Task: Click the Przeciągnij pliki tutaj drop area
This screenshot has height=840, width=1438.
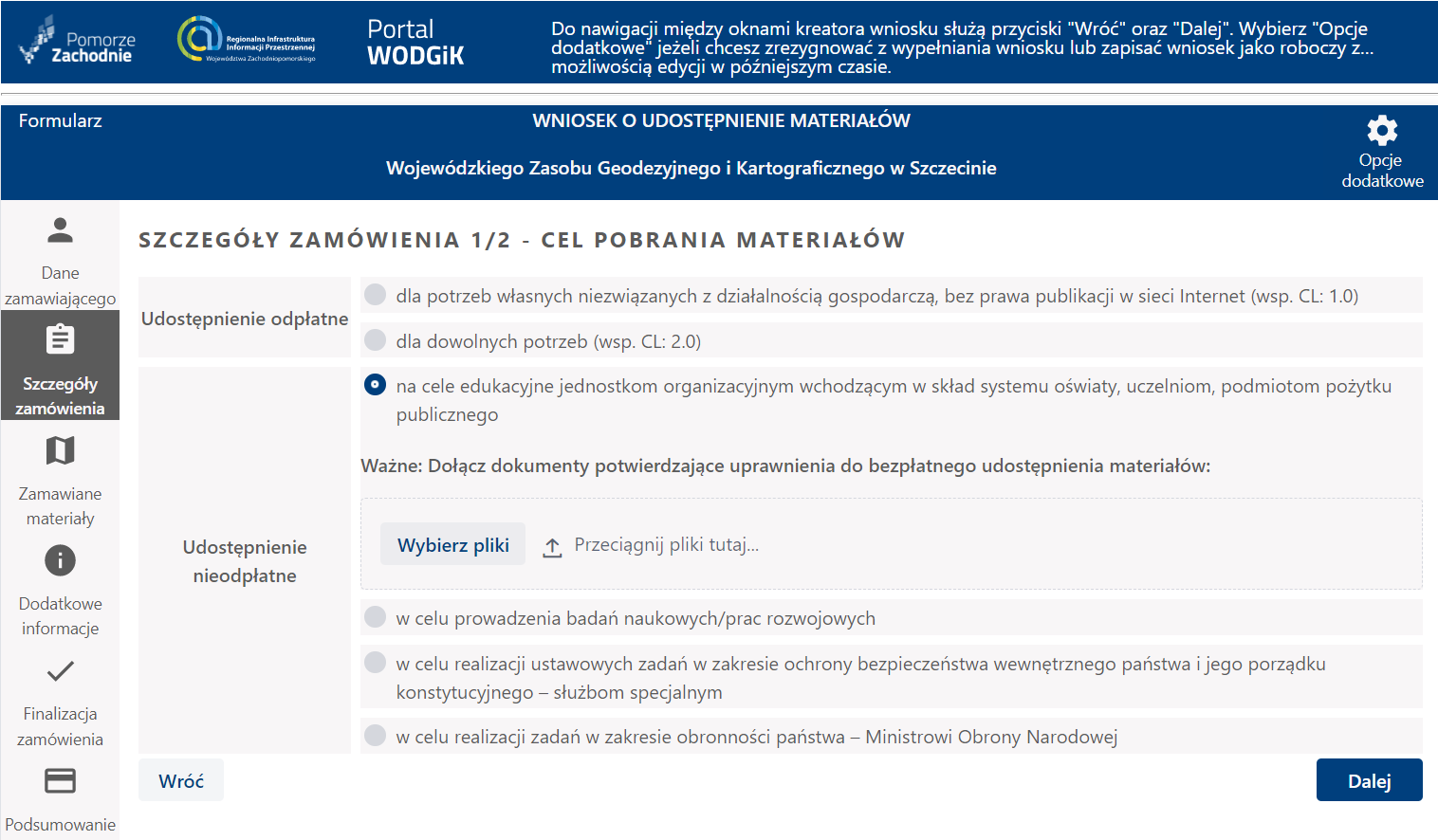Action: pos(667,543)
